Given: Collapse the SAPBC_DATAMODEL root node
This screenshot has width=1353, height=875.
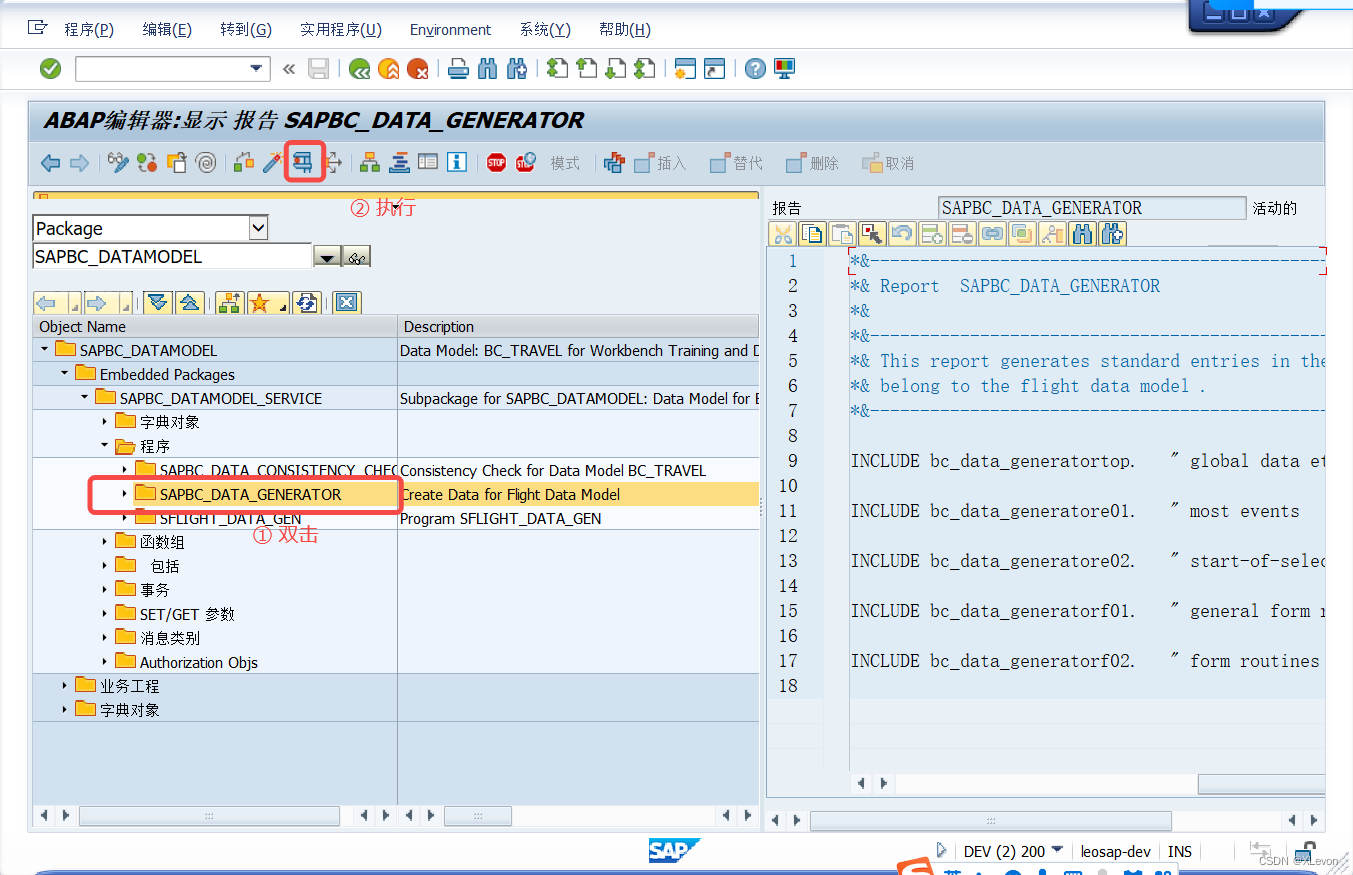Looking at the screenshot, I should click(44, 350).
